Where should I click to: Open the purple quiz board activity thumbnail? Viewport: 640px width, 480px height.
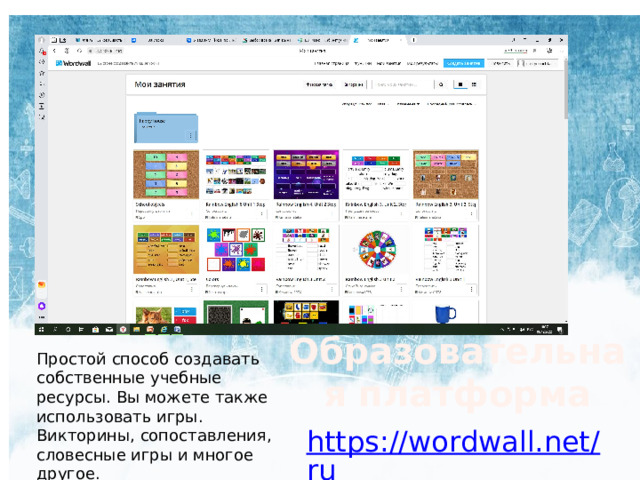click(x=306, y=174)
